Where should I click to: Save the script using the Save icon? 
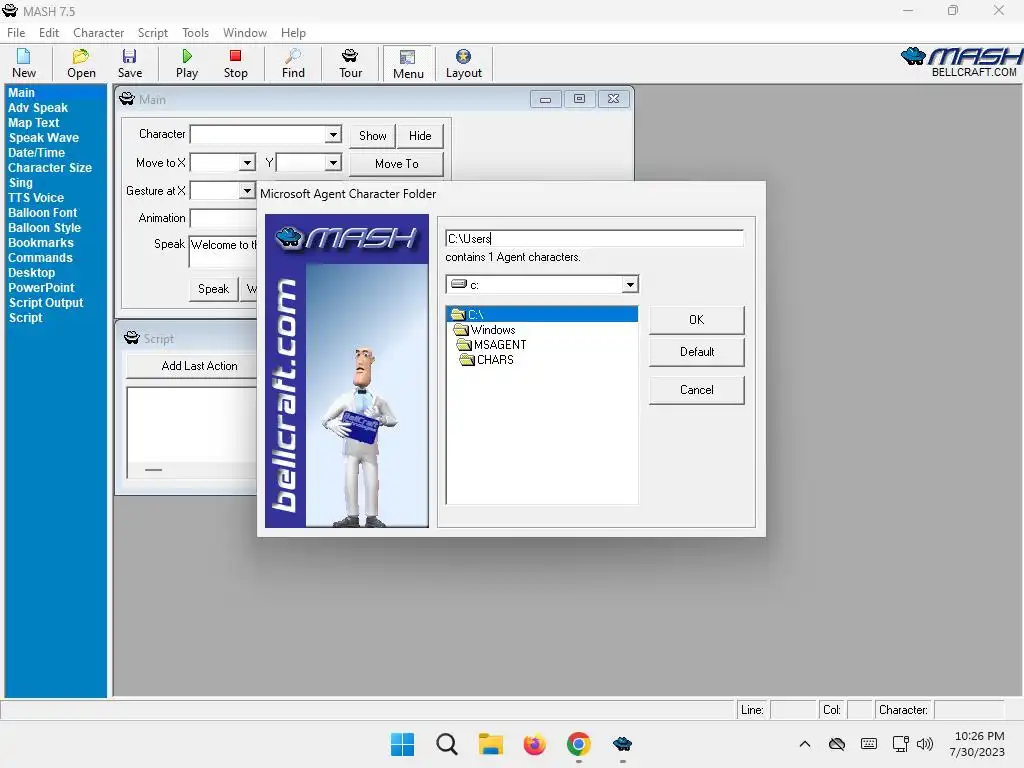[130, 63]
